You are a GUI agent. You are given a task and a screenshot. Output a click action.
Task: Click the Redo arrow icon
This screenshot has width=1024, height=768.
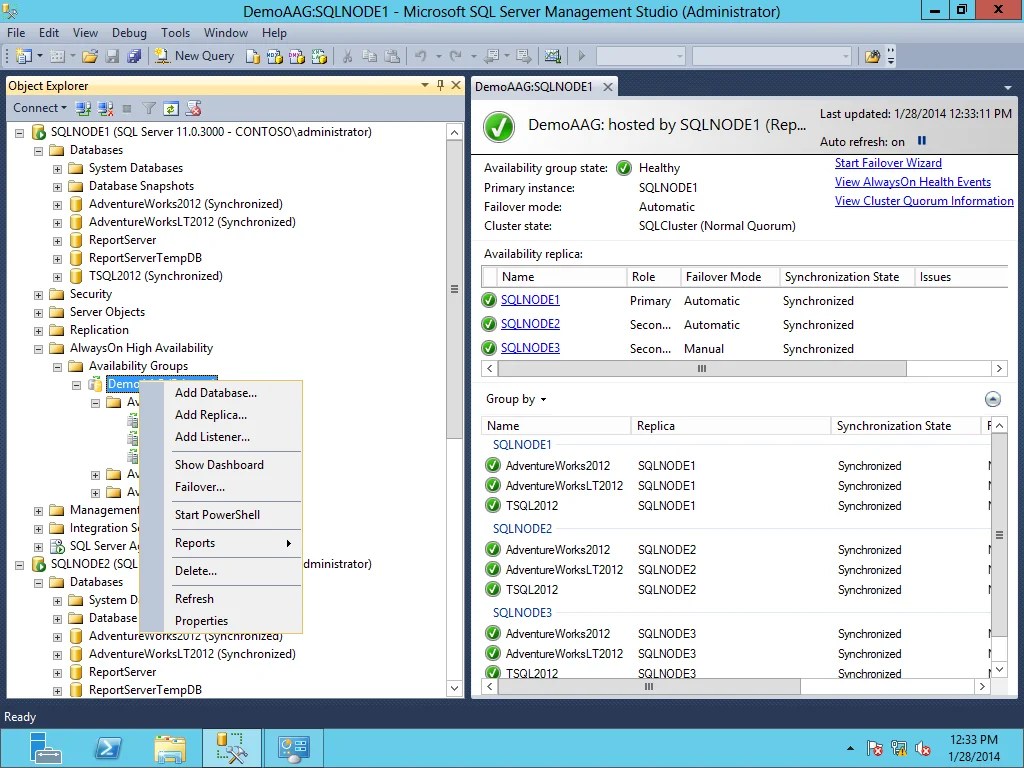(x=456, y=57)
